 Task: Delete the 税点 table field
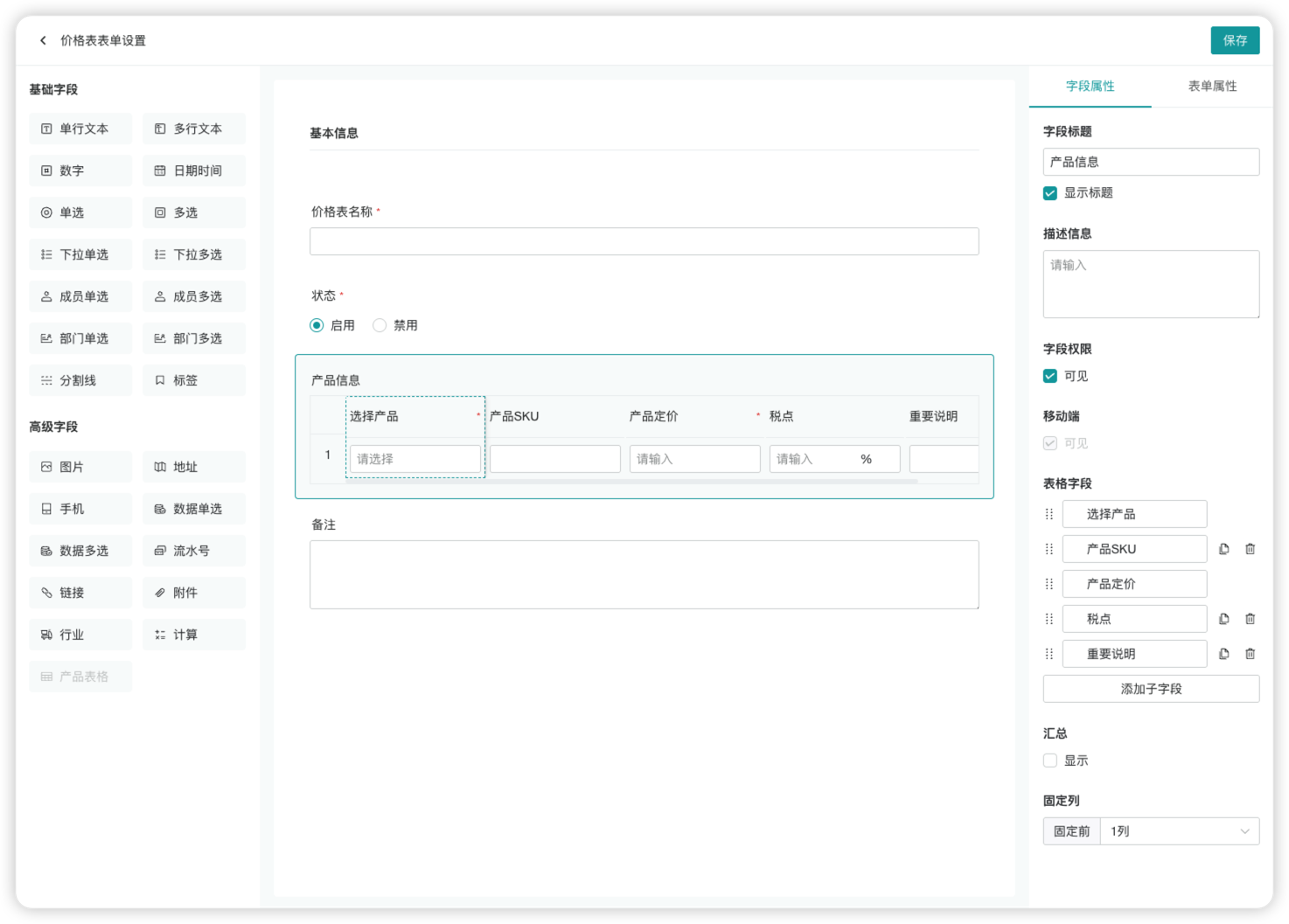(x=1250, y=619)
